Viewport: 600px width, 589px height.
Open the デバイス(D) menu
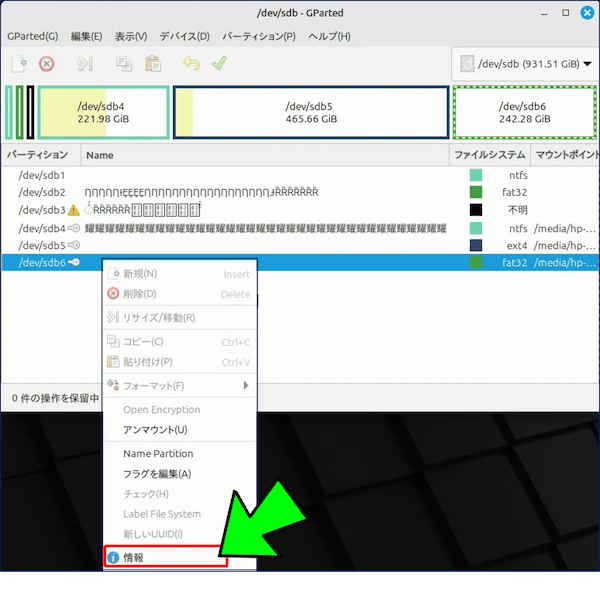[184, 36]
